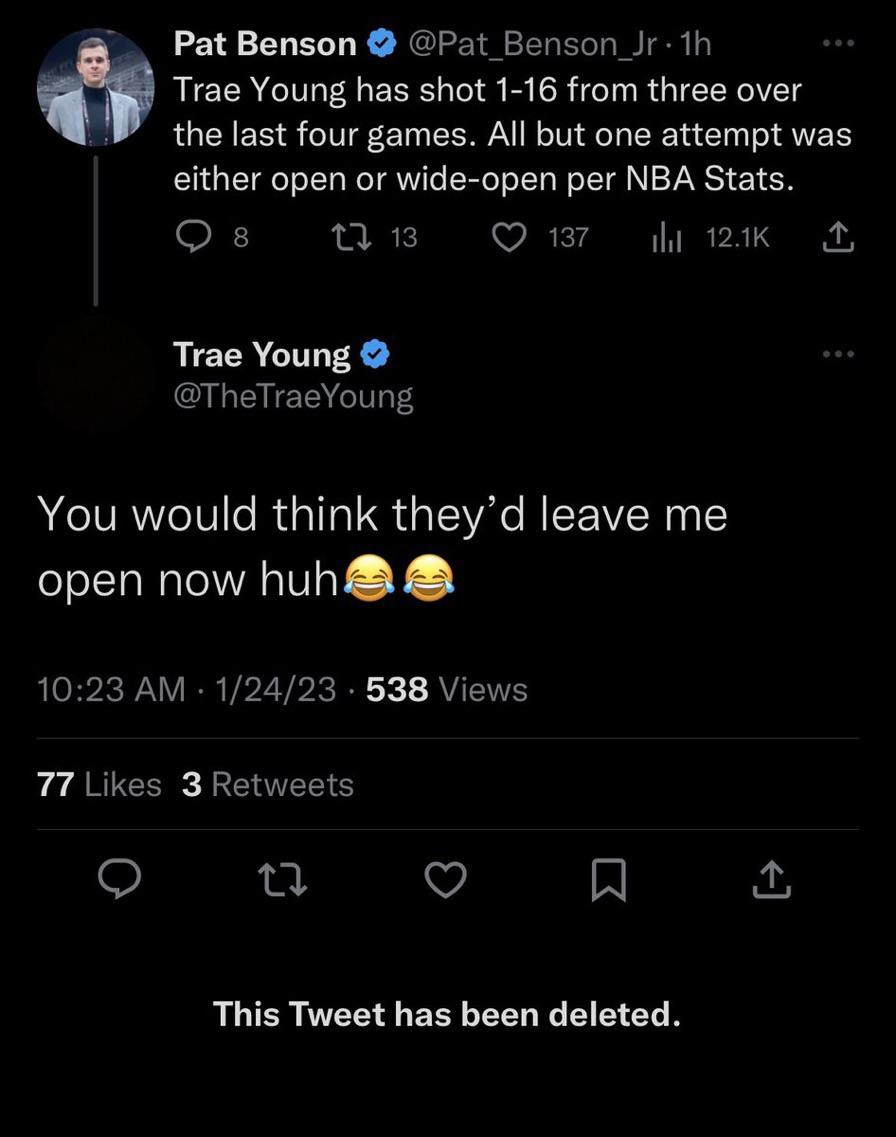Screen dimensions: 896x1137
Task: Reply to Pat Benson's tweet
Action: [x=190, y=236]
